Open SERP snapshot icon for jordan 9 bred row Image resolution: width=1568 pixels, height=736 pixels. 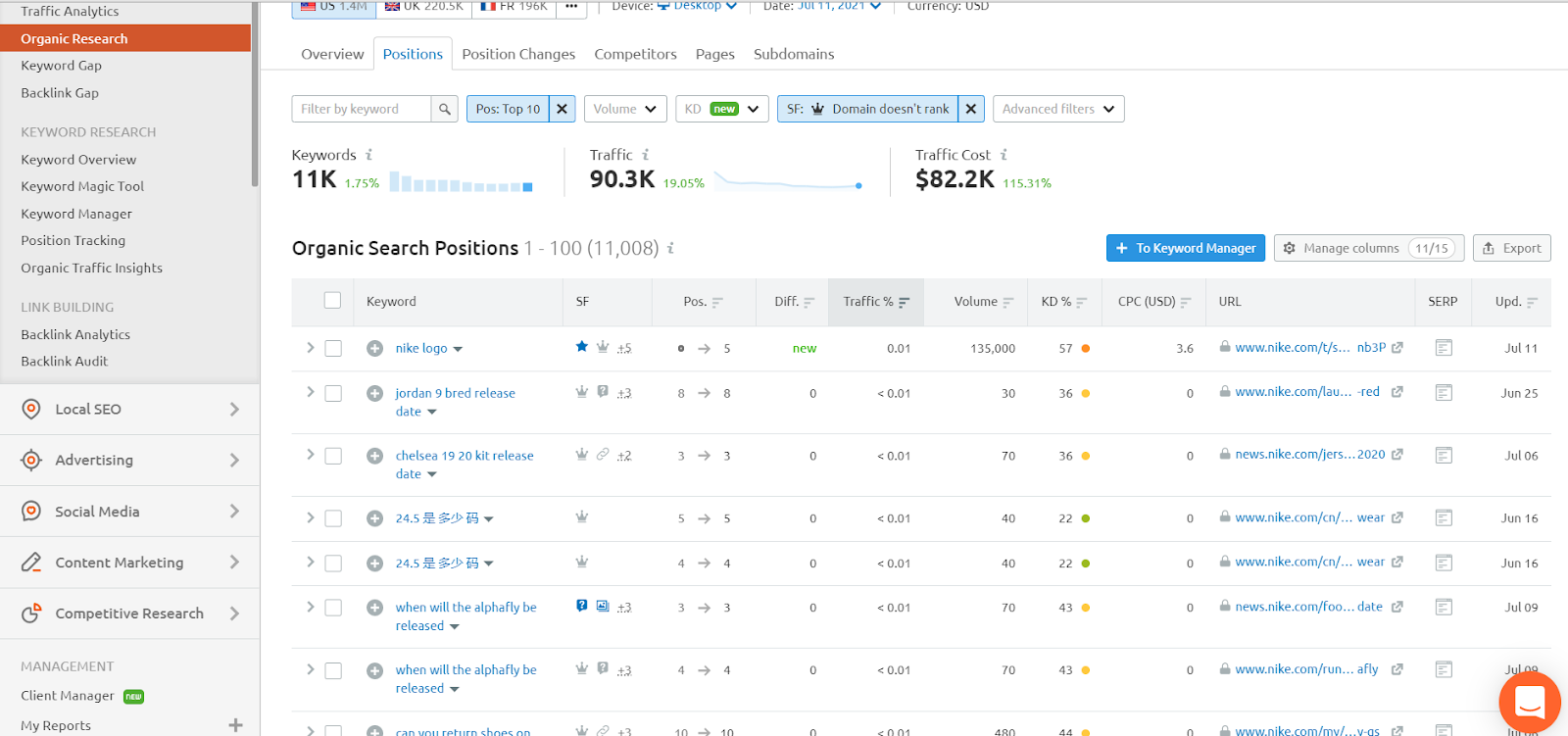click(1444, 393)
